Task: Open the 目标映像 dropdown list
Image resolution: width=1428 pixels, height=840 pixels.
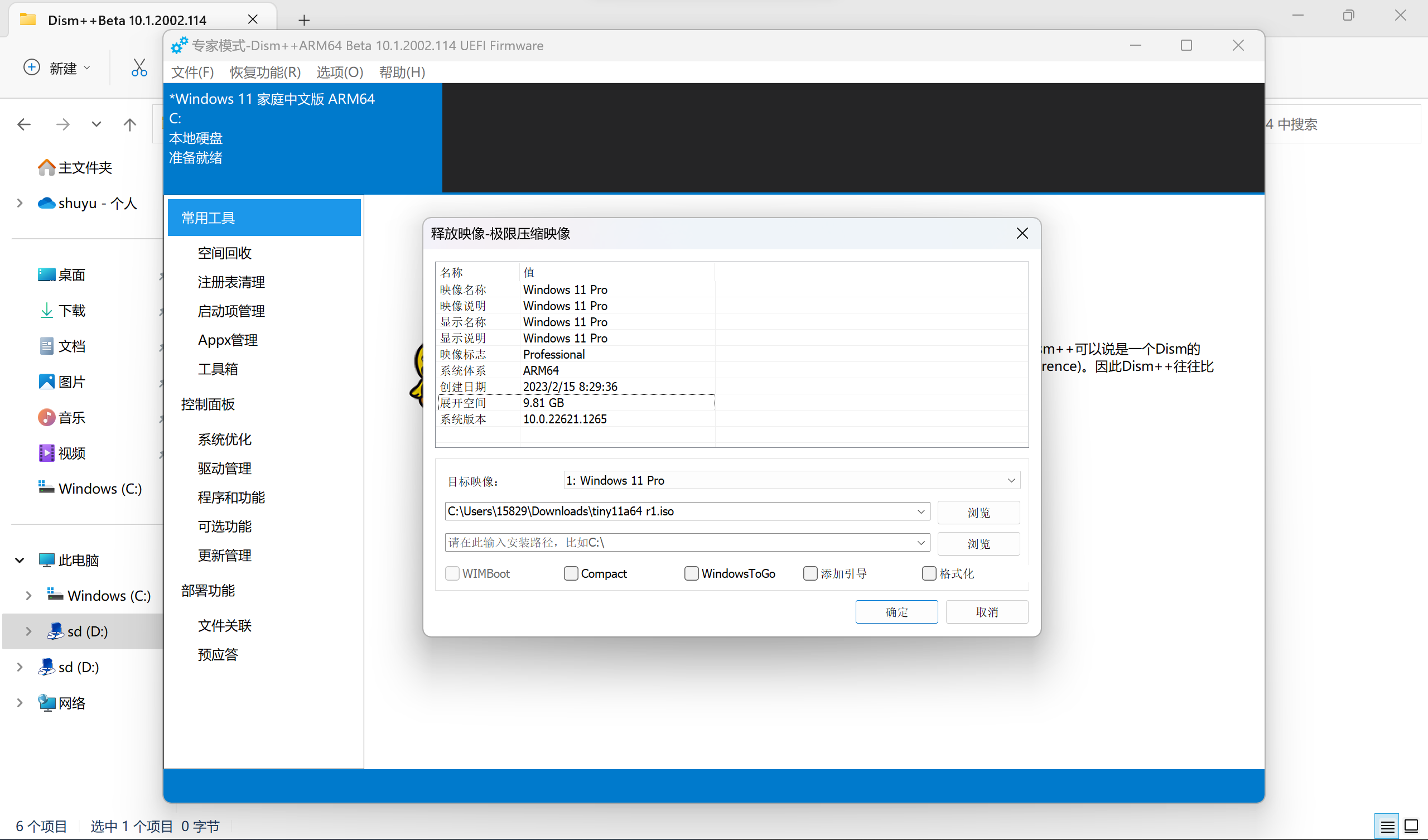Action: click(792, 480)
